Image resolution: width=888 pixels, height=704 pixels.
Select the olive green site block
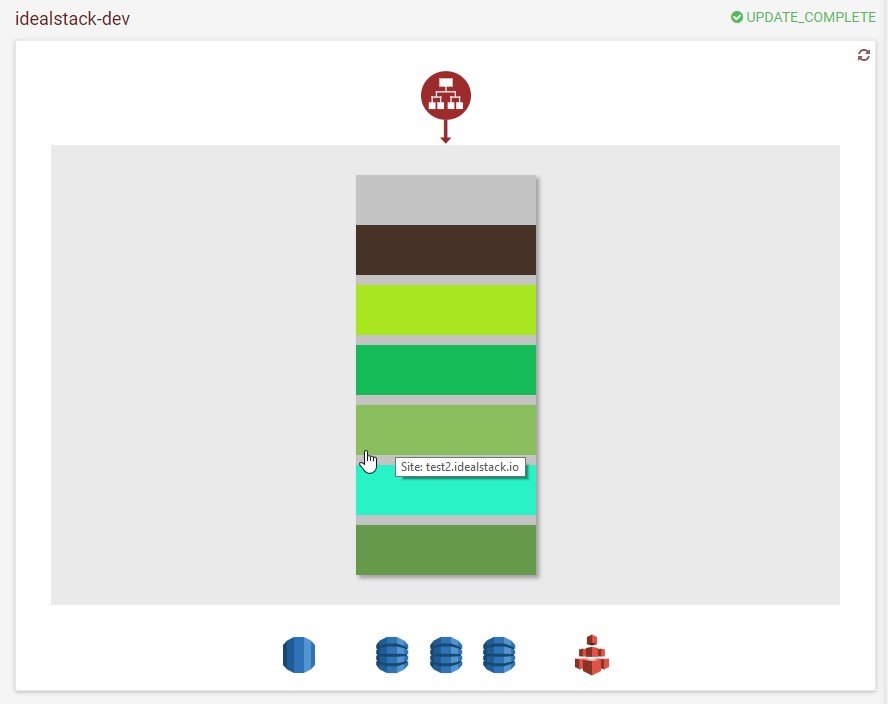pos(446,430)
